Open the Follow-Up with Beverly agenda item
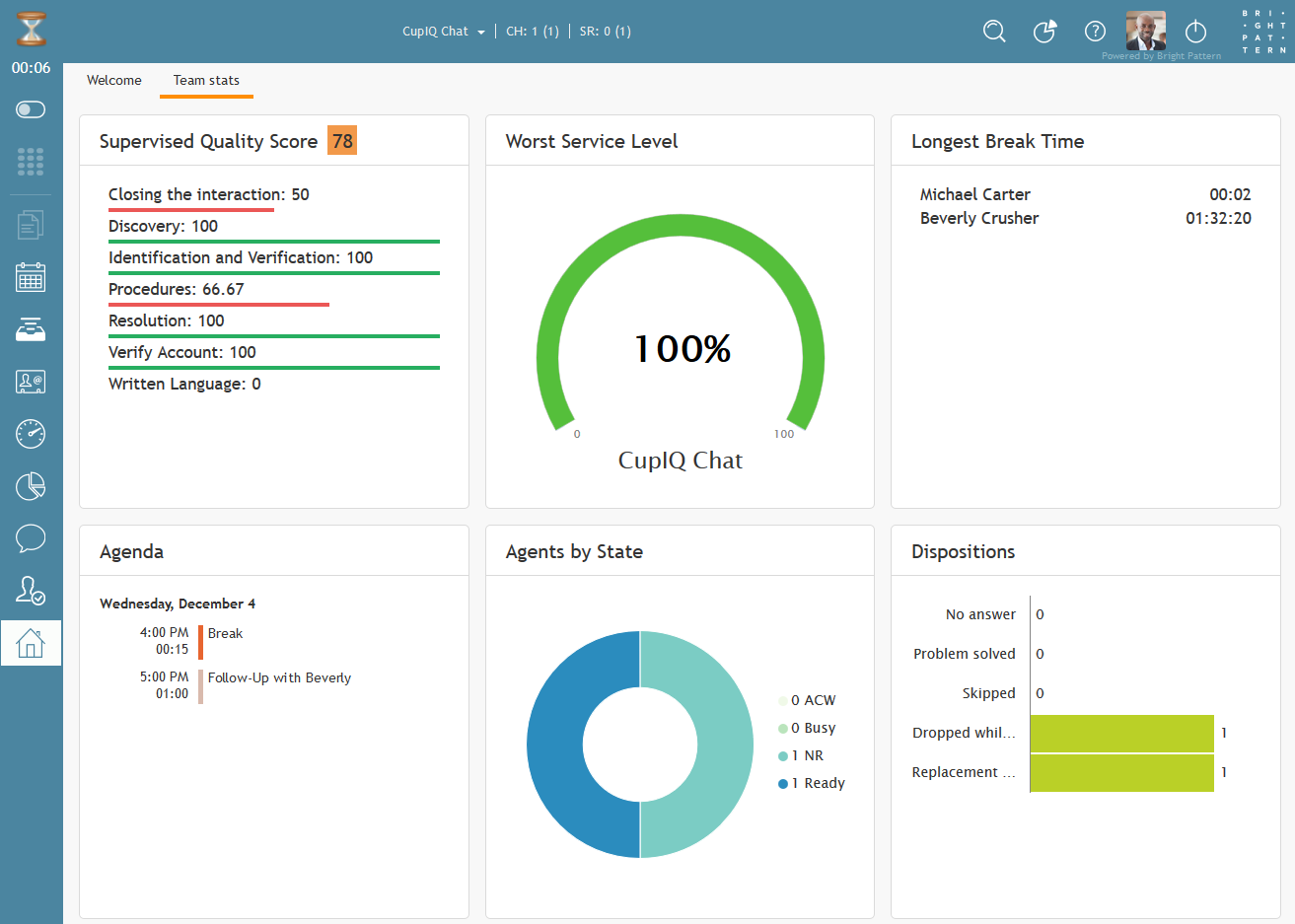This screenshot has height=924, width=1295. click(x=279, y=677)
